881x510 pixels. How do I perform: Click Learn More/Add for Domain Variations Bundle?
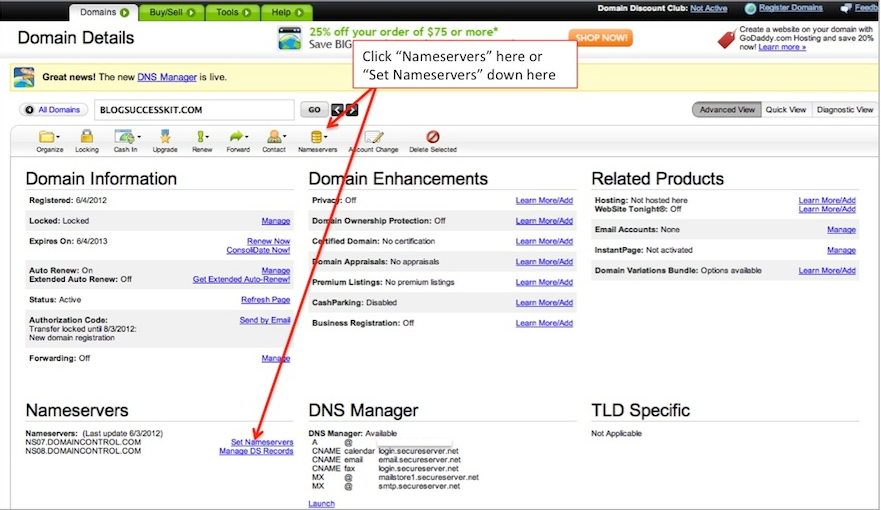tap(827, 270)
